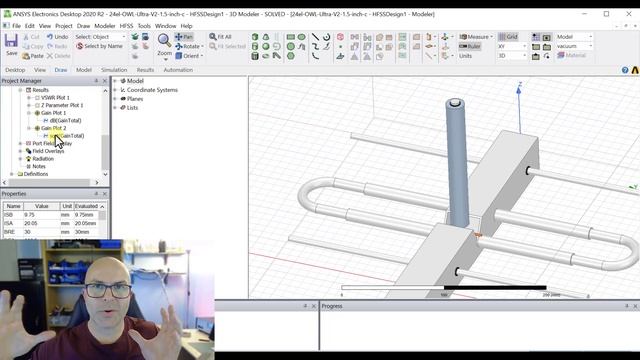Click the Project Manager vertical scrollbar thumb
This screenshot has width=640, height=360.
tap(105, 152)
